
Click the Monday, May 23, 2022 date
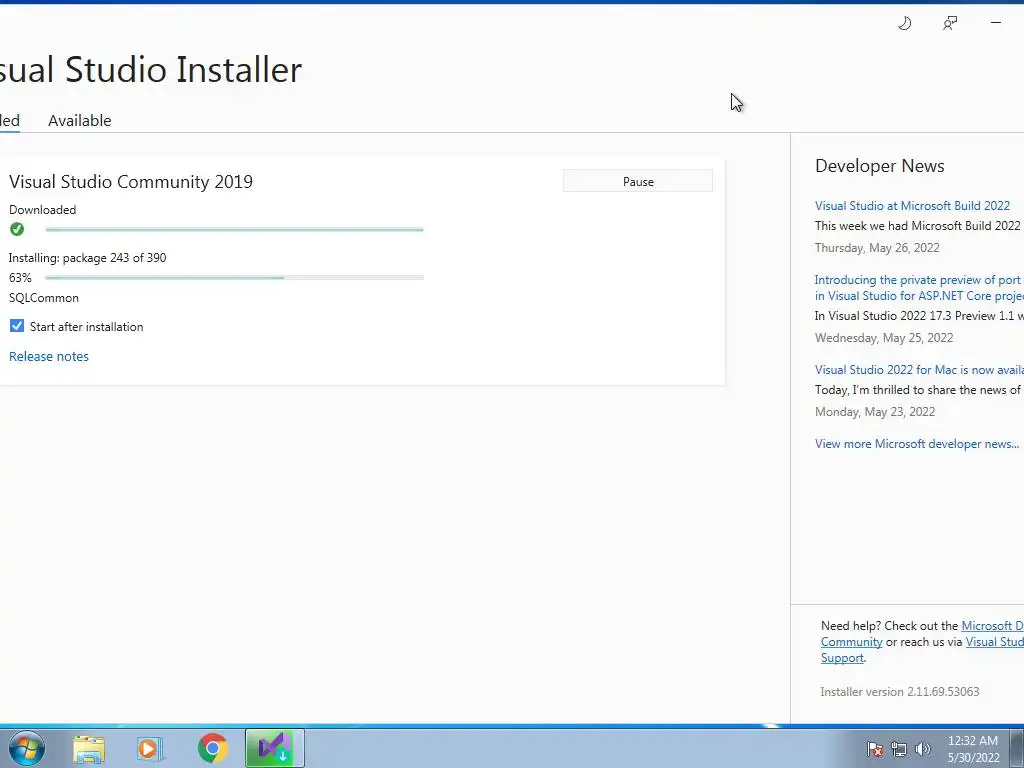(875, 412)
